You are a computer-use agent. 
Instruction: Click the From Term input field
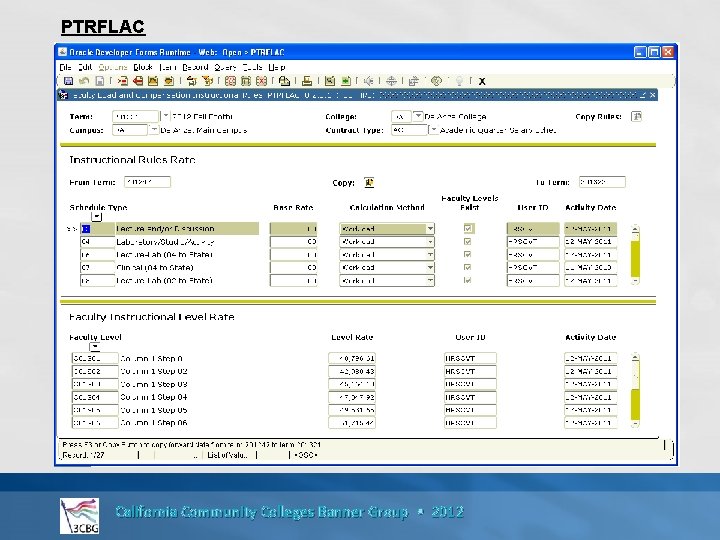147,182
